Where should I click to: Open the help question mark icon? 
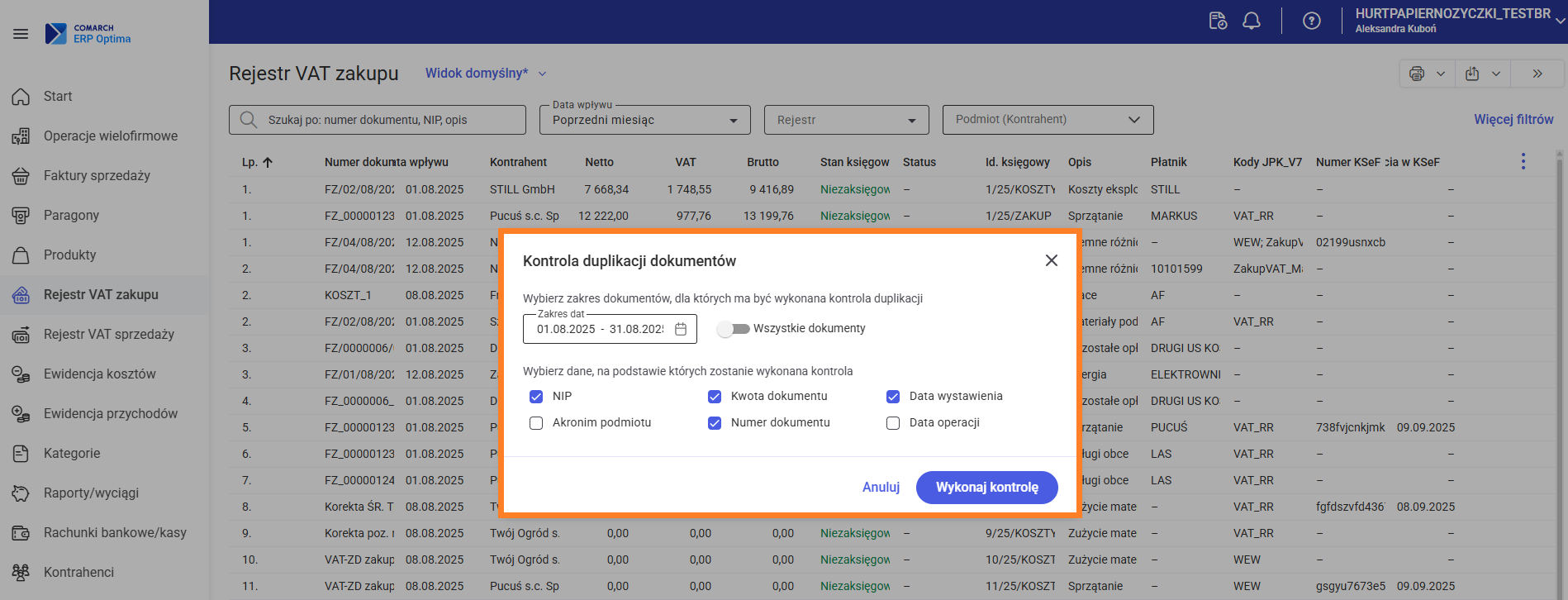pos(1311,21)
